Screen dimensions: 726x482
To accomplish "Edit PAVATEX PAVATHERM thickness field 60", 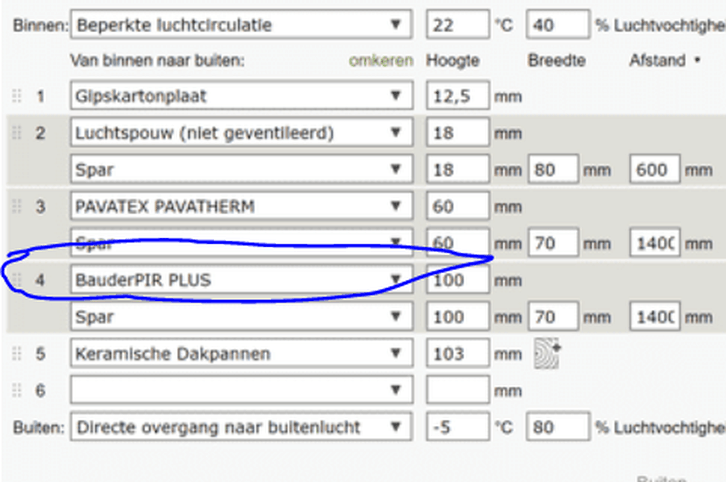I will pos(457,207).
